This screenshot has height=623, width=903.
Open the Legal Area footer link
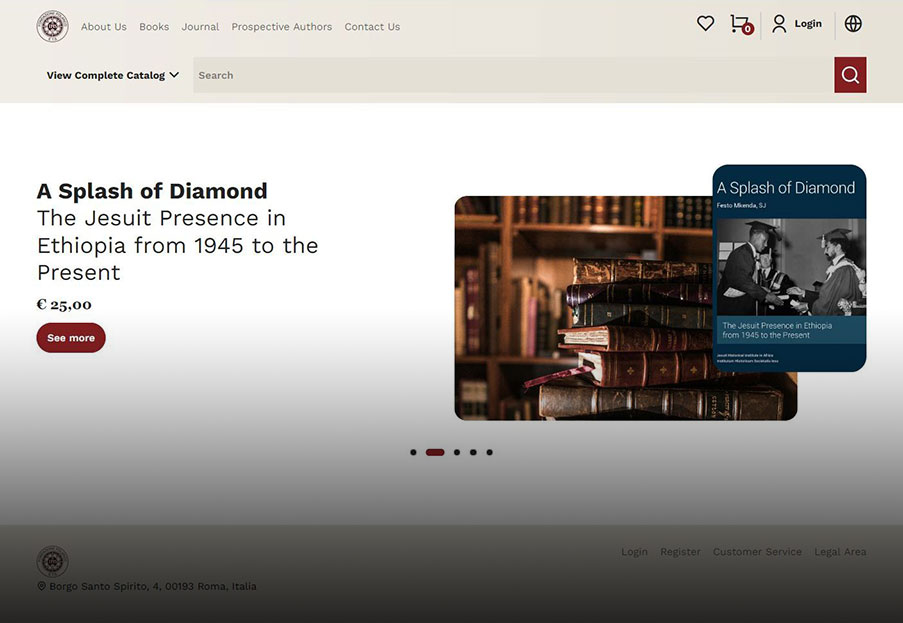[x=840, y=552]
